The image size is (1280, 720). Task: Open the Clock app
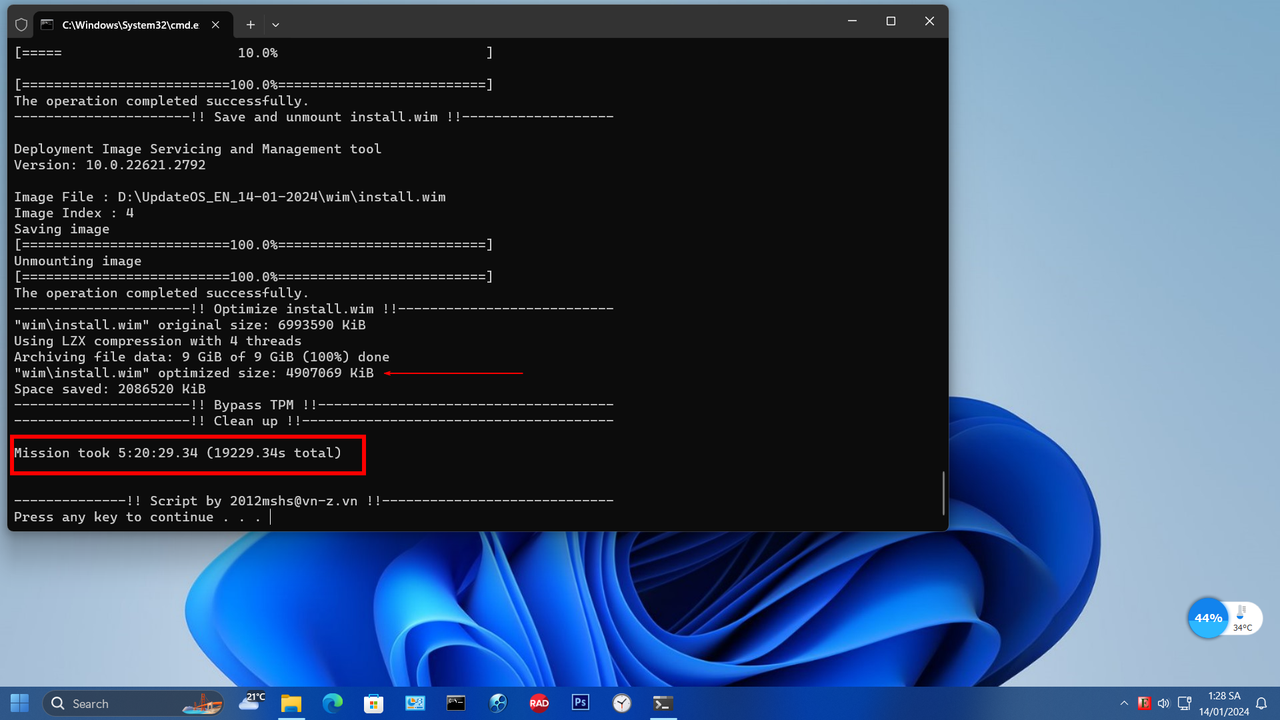point(622,703)
